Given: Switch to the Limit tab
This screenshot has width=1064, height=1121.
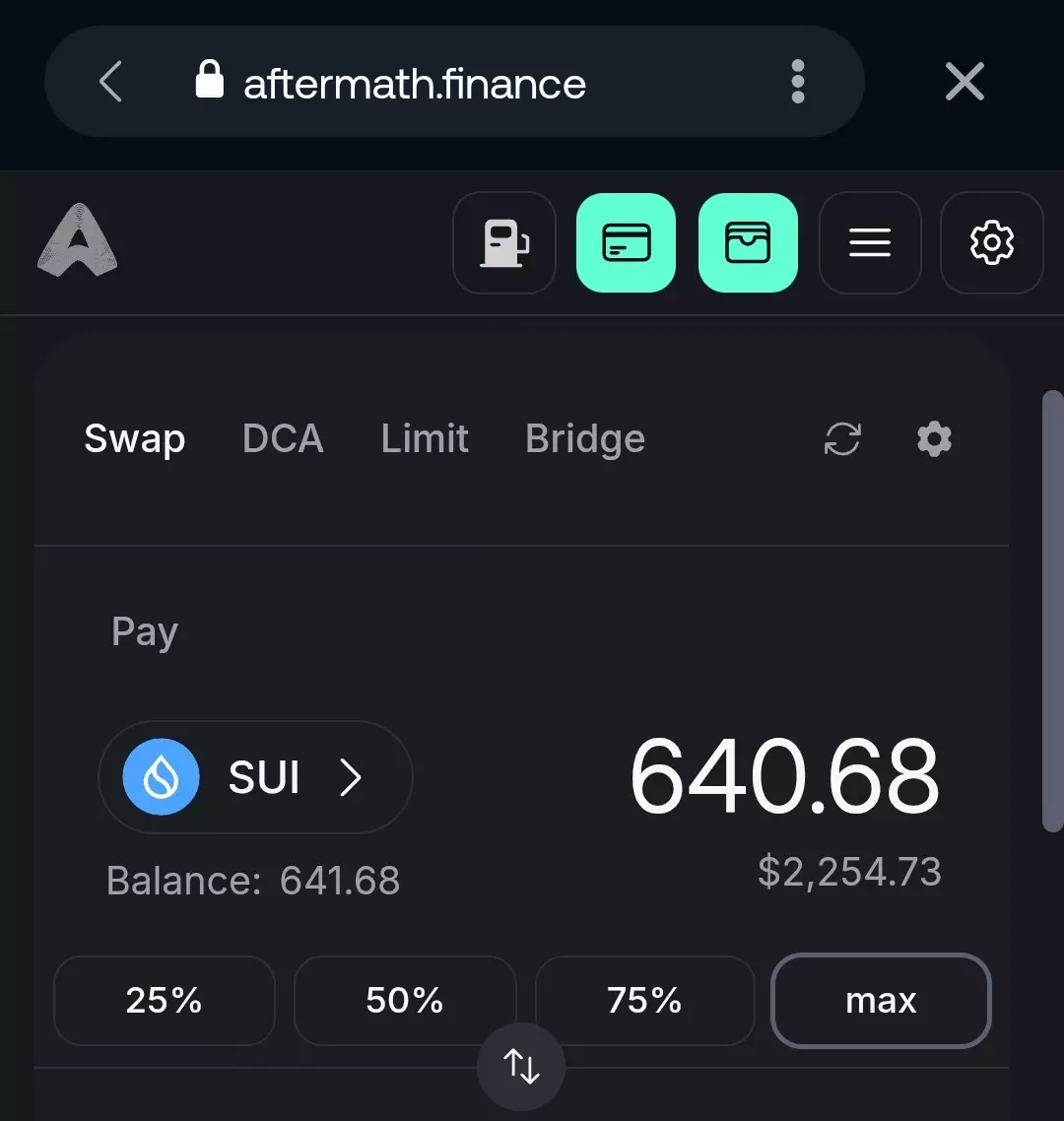Looking at the screenshot, I should pos(425,439).
